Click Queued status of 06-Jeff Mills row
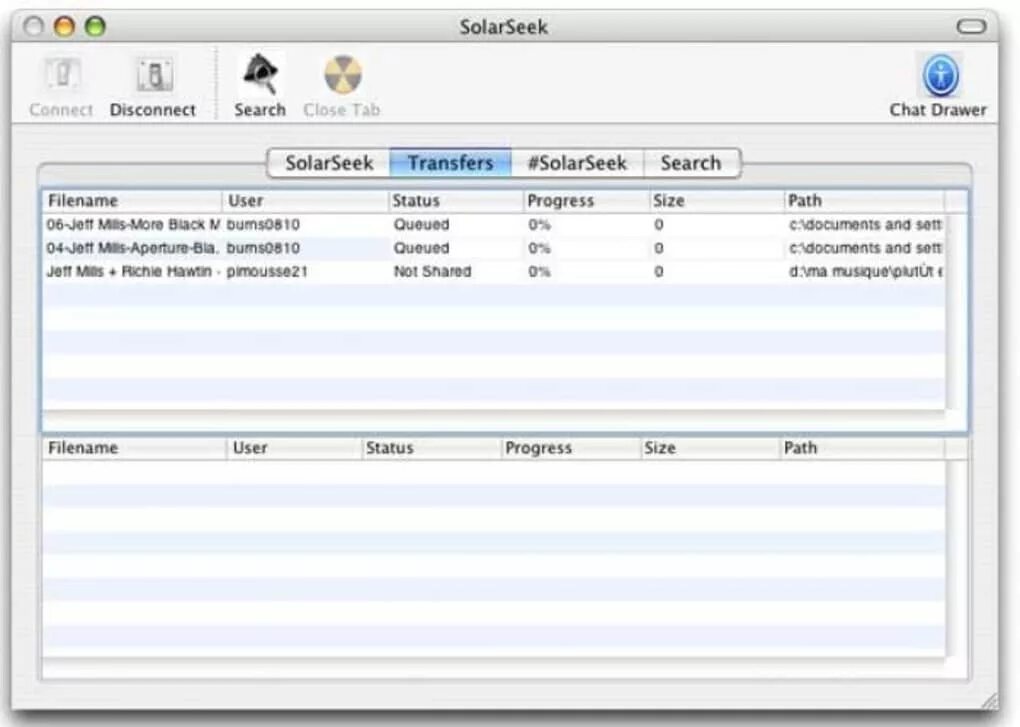Screen dimensions: 1020x727 pos(421,225)
